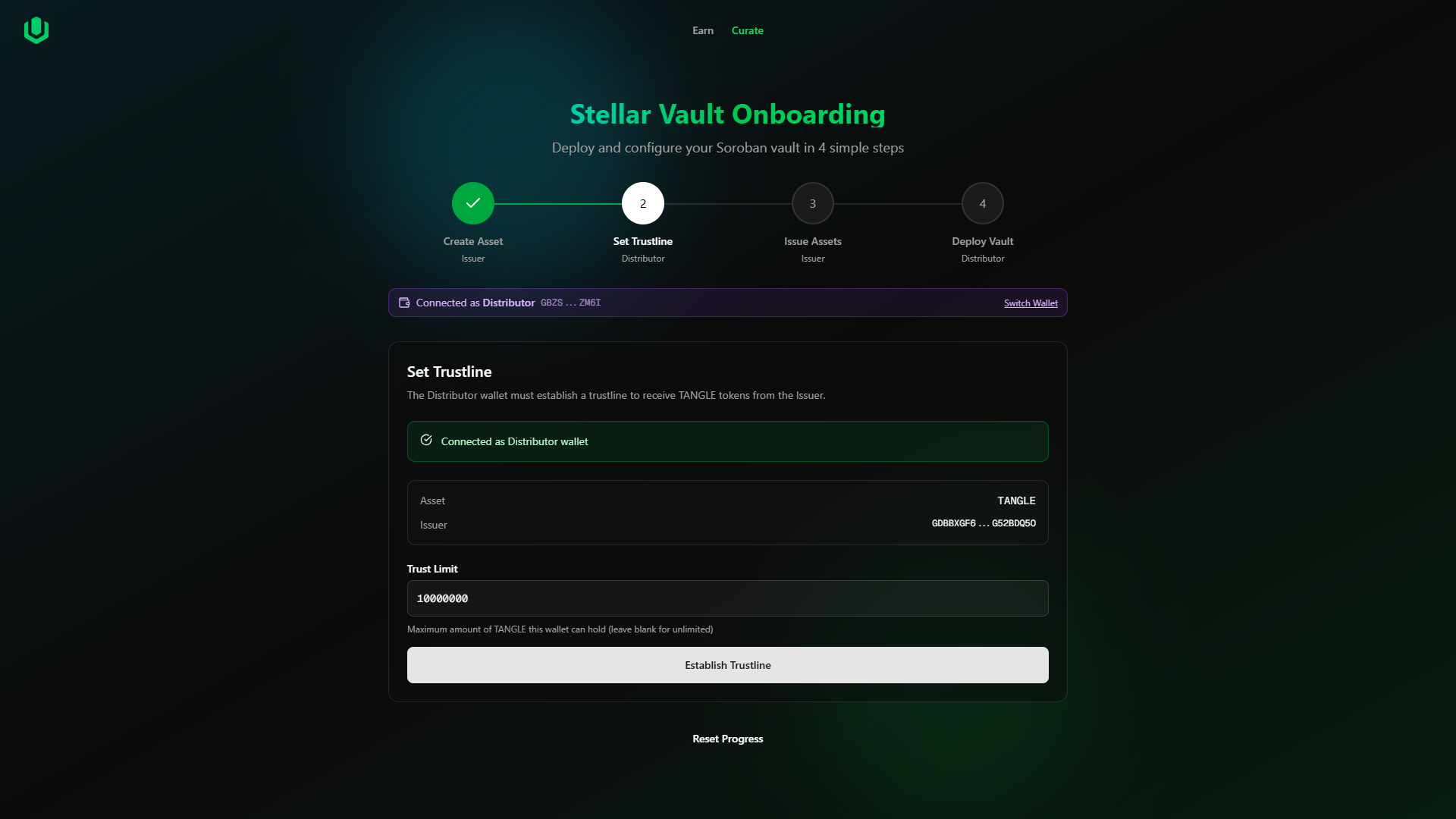Click the TANGLE asset value
Image resolution: width=1456 pixels, height=819 pixels.
click(1016, 500)
